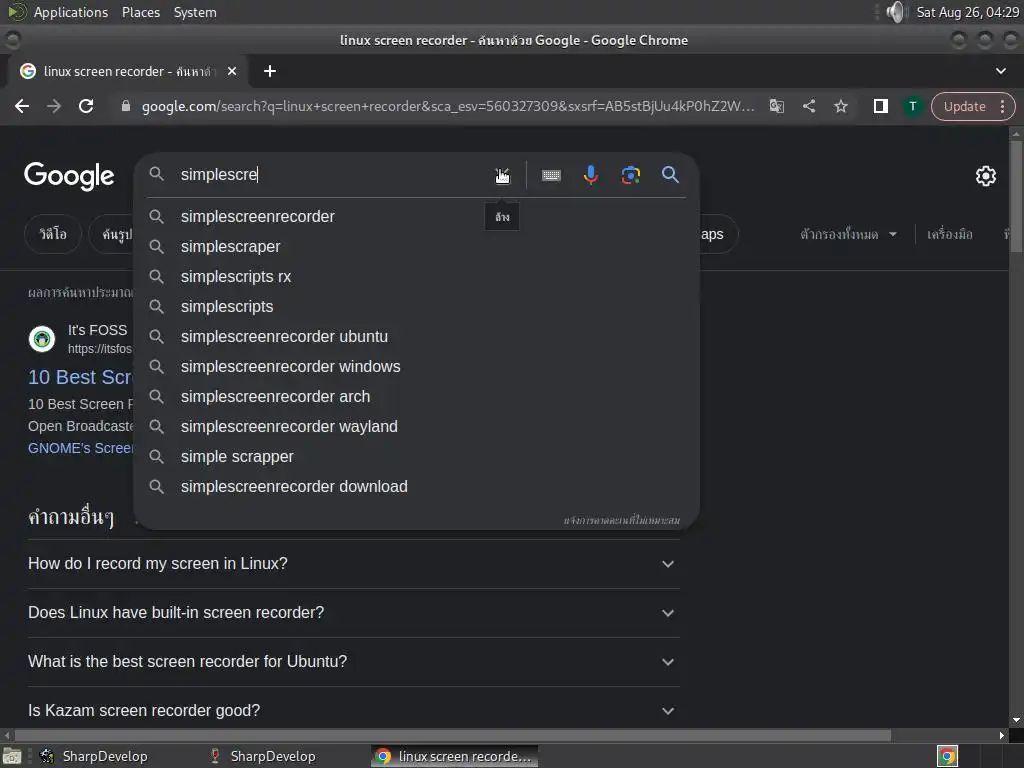Select the video filter chip
The height and width of the screenshot is (768, 1024).
[x=53, y=234]
